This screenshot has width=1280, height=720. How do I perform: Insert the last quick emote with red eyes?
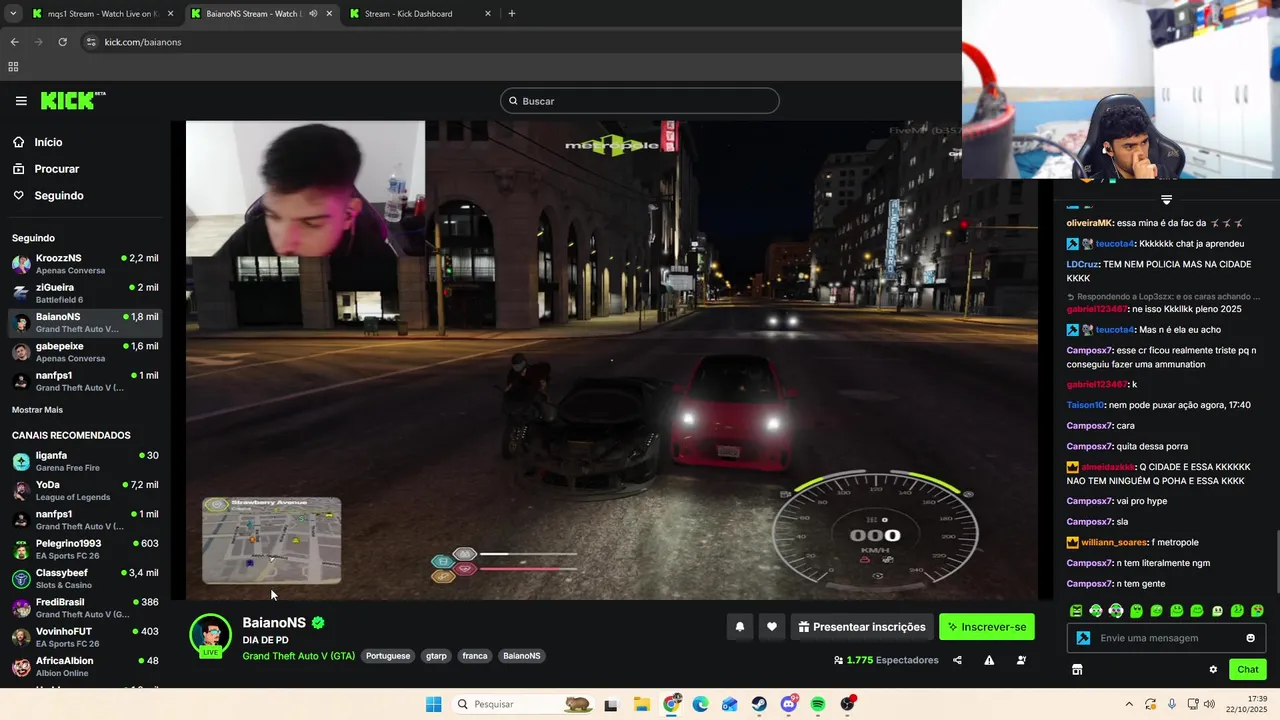[x=1257, y=611]
